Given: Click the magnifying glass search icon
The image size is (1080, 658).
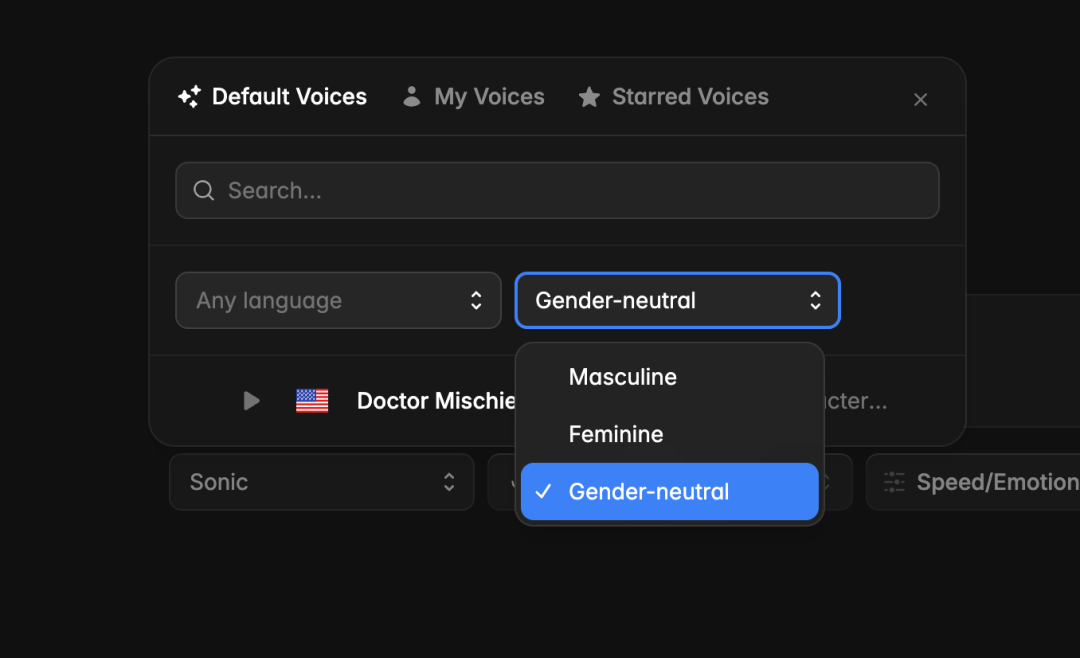Looking at the screenshot, I should pyautogui.click(x=204, y=191).
